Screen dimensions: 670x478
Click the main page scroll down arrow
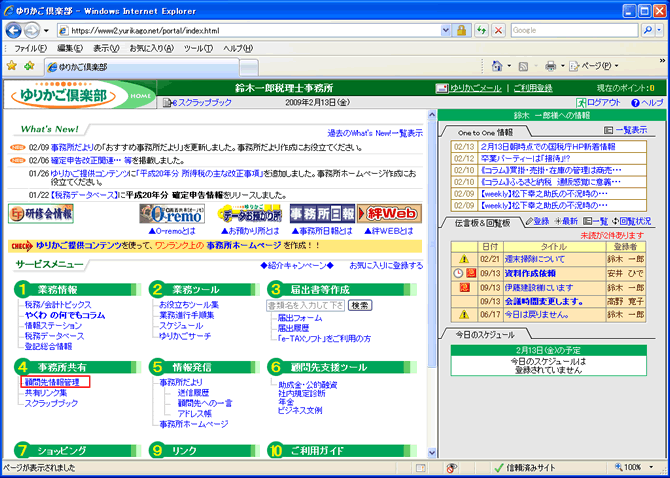coord(432,452)
